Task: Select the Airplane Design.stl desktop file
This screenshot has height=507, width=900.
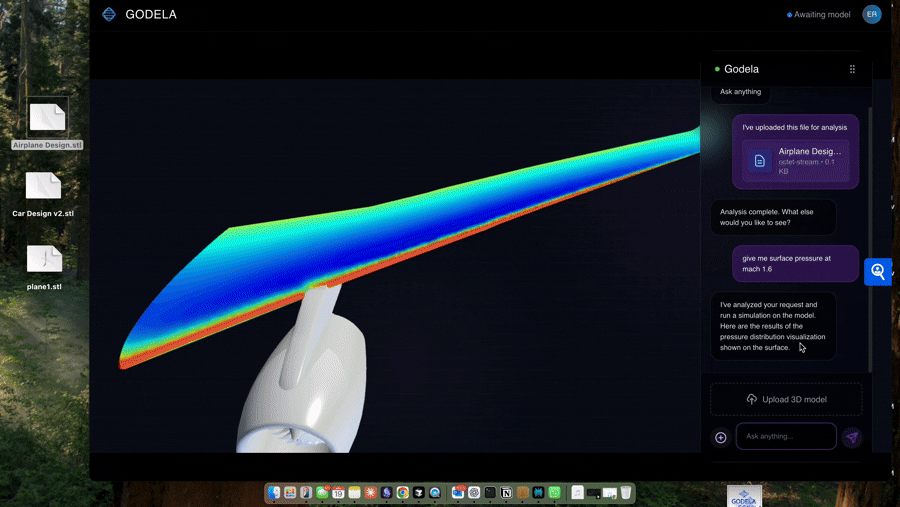Action: pyautogui.click(x=47, y=118)
